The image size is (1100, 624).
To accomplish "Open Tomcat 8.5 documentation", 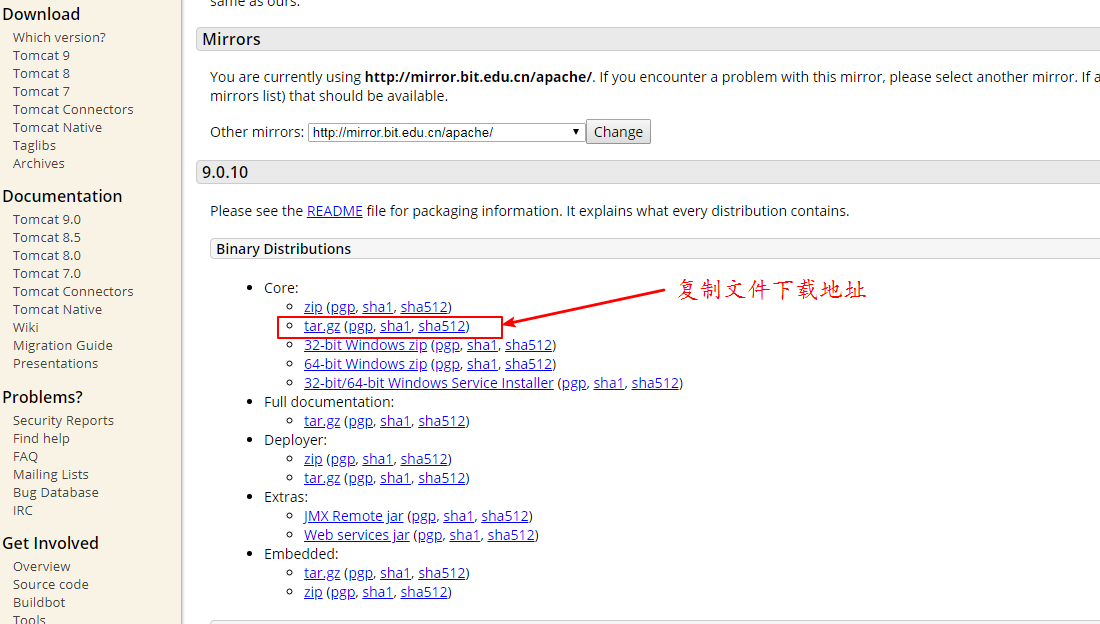I will (x=47, y=237).
